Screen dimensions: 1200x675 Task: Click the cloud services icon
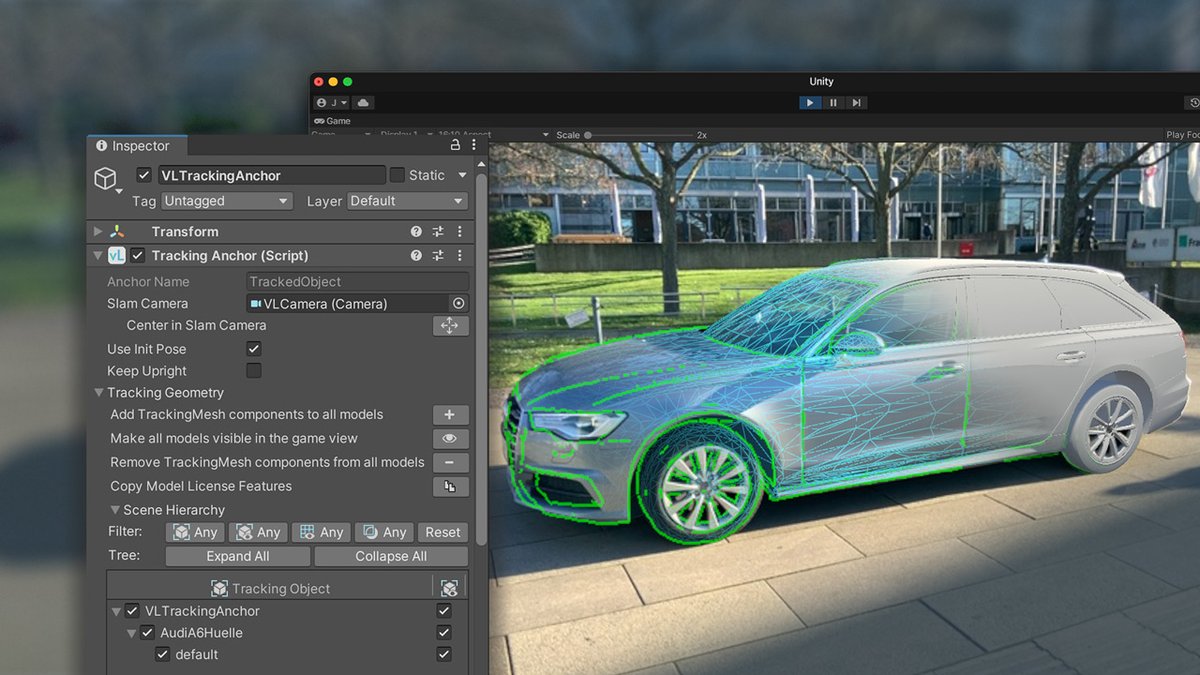[x=362, y=102]
